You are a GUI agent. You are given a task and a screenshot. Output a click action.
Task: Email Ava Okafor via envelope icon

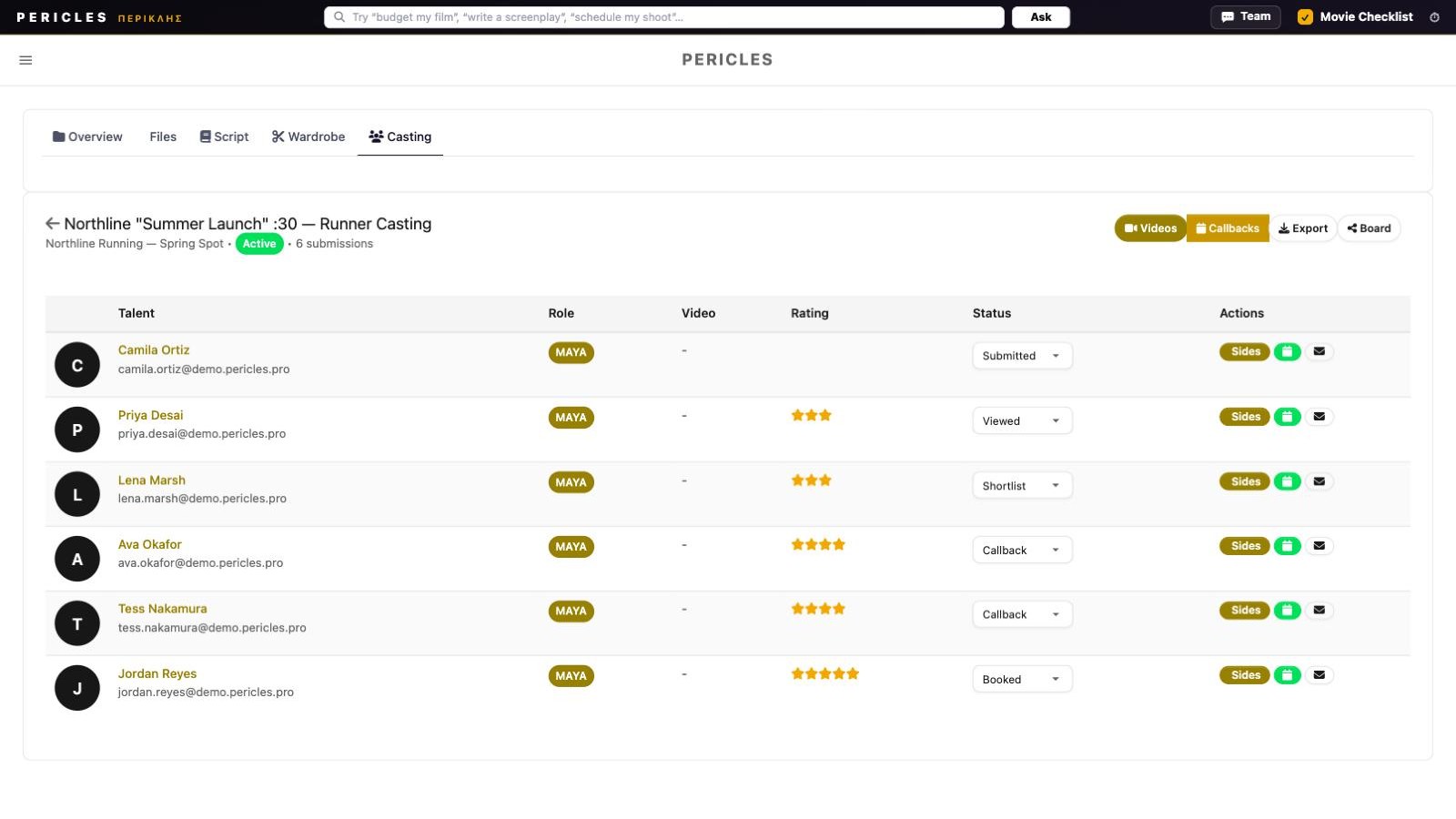pos(1319,546)
